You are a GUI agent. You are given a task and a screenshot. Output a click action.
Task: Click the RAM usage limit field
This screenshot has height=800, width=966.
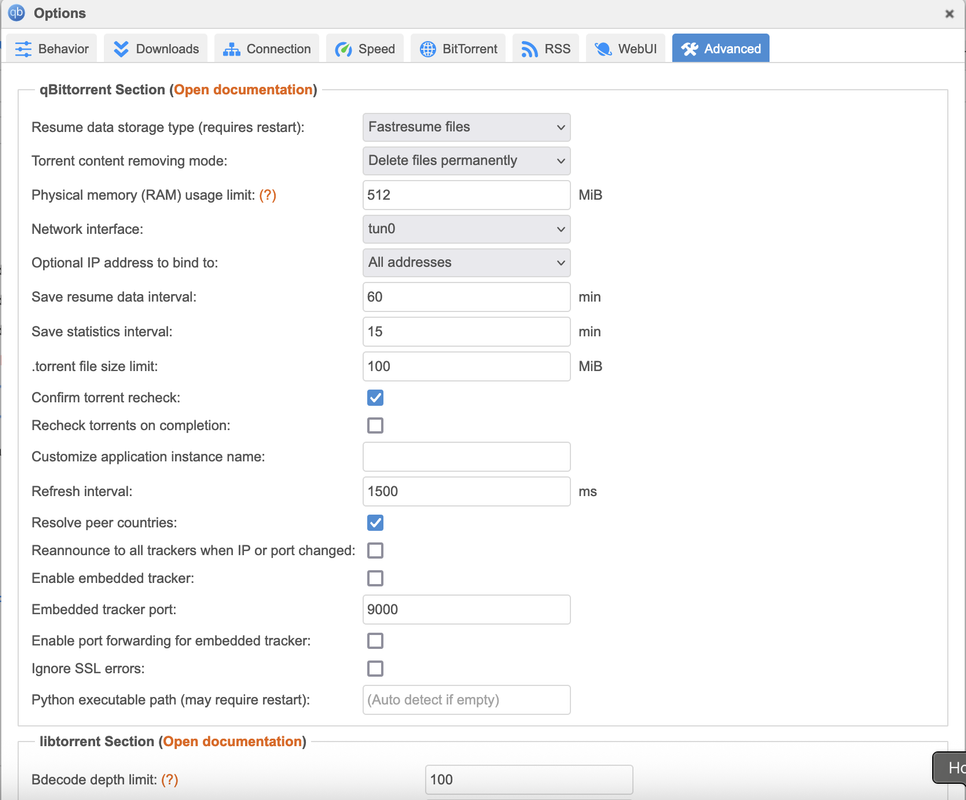(x=466, y=195)
